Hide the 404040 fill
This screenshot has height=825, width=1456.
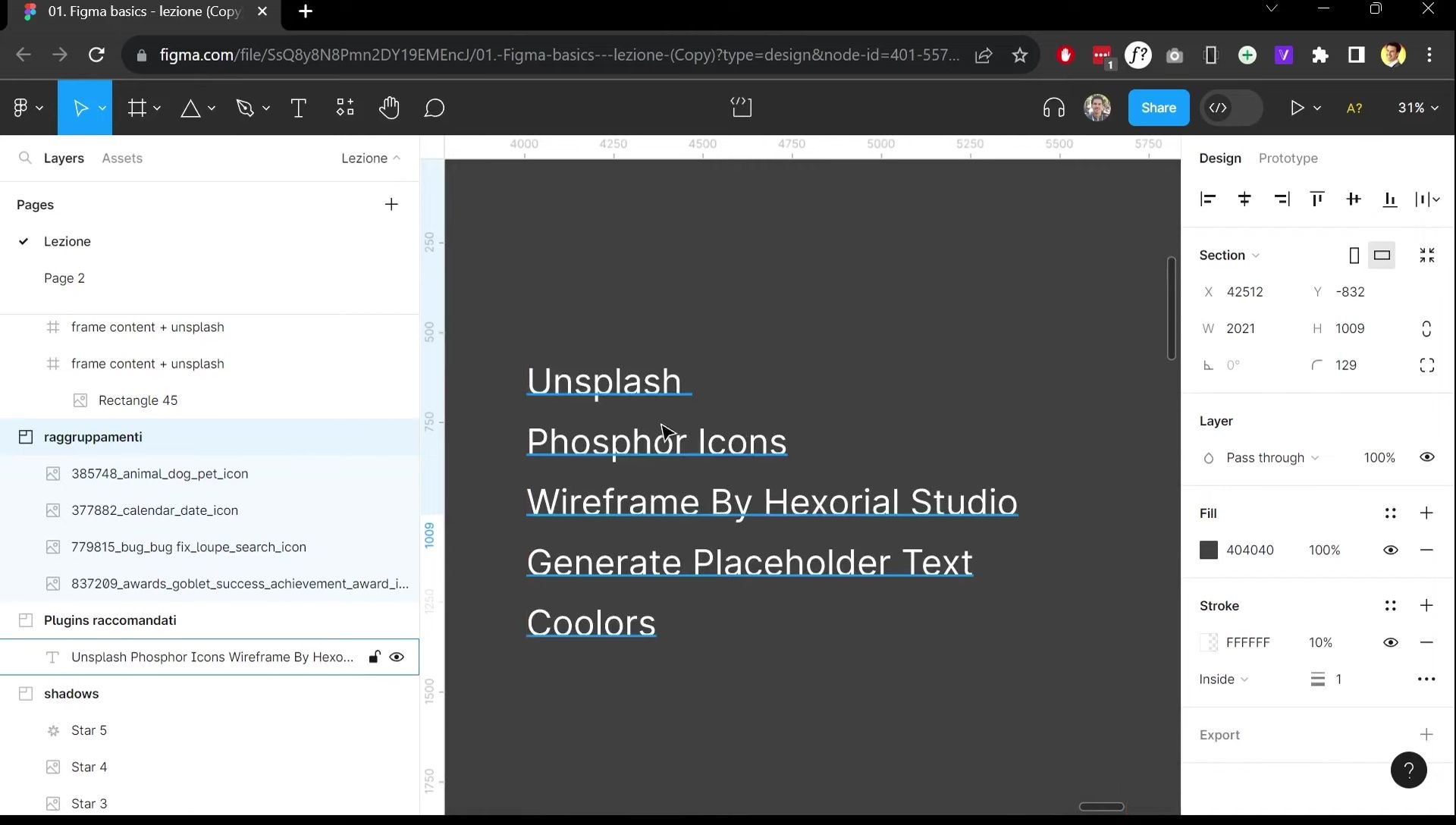click(x=1391, y=551)
